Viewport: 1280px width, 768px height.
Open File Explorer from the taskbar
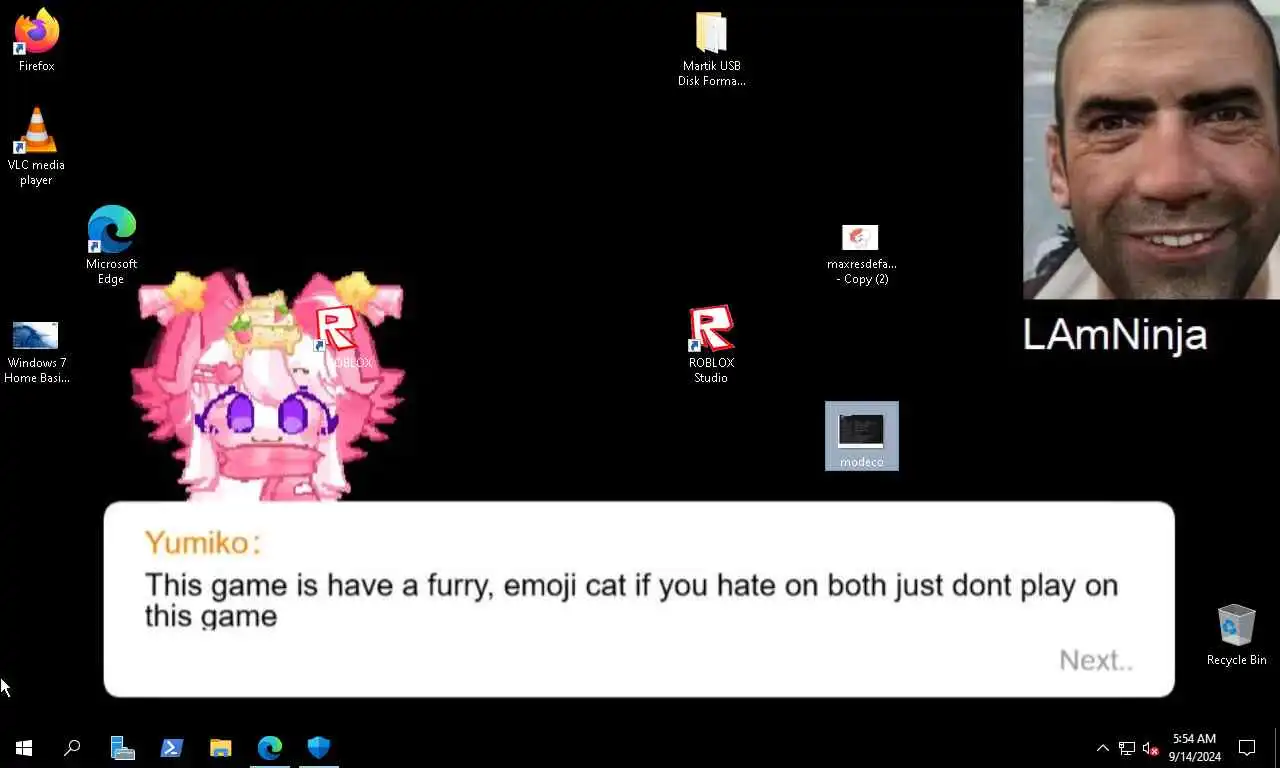(x=220, y=747)
